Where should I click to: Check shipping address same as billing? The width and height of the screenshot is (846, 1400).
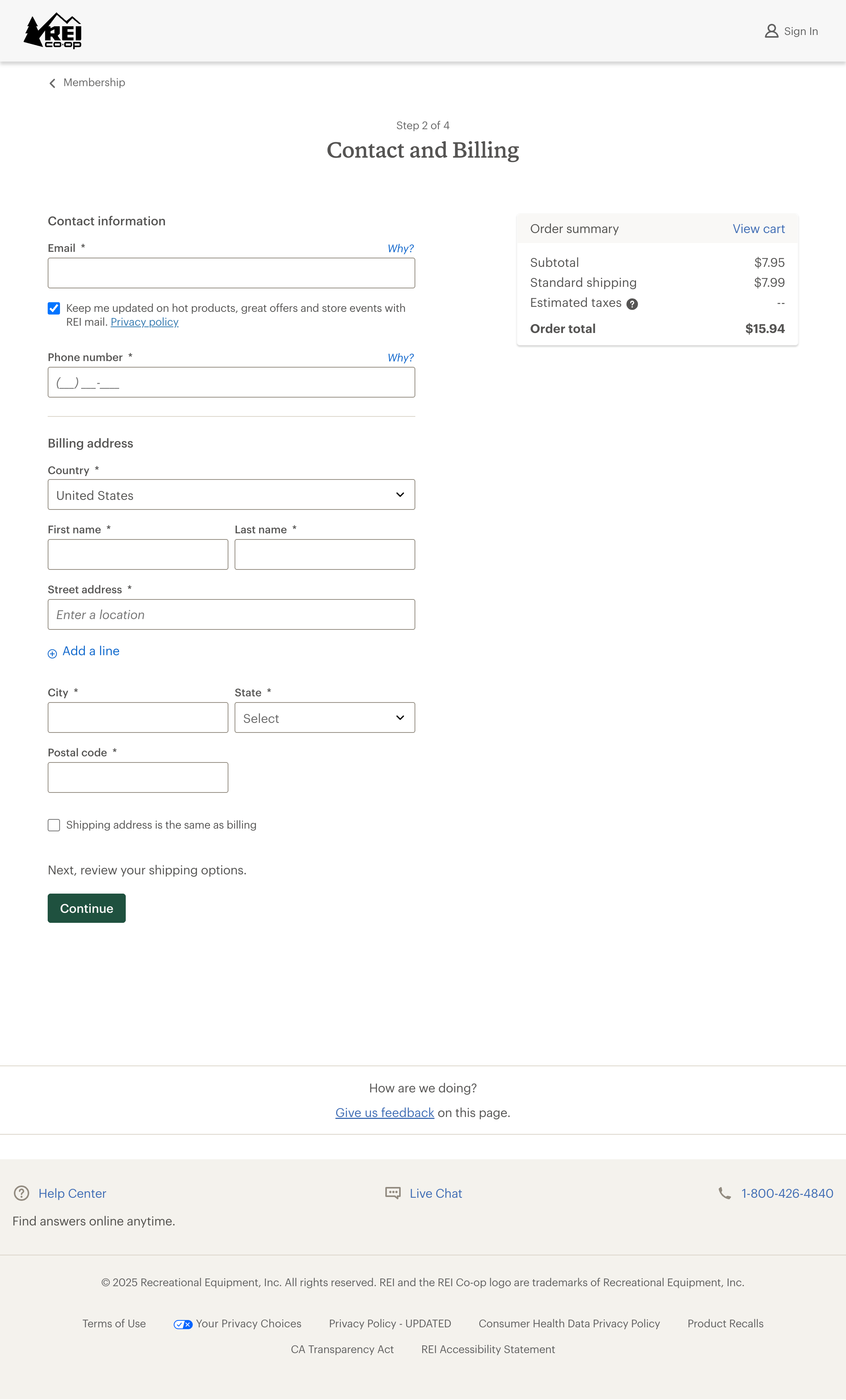coord(54,825)
